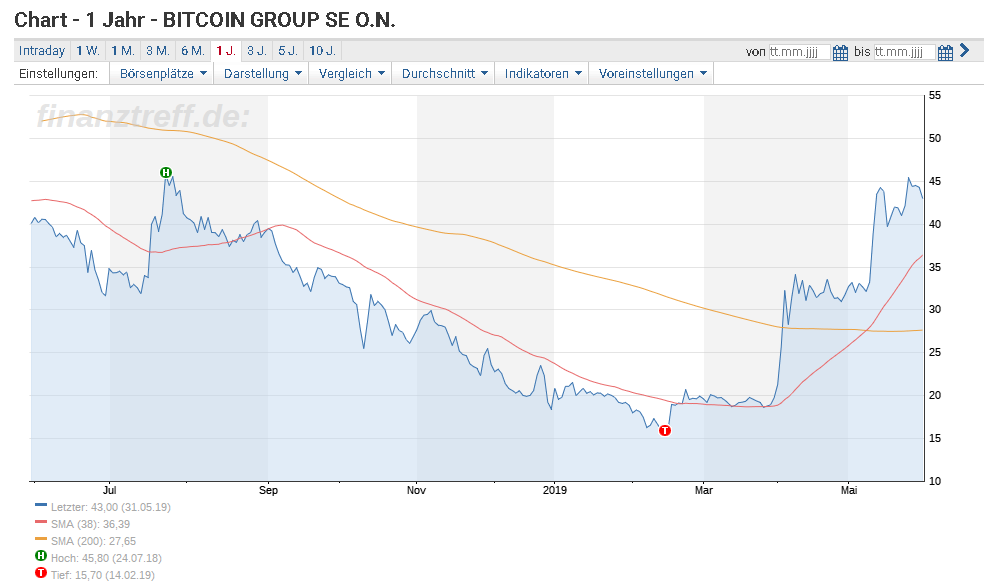Open the Indikatoren dropdown
Screen dimensions: 995x587
pyautogui.click(x=543, y=74)
